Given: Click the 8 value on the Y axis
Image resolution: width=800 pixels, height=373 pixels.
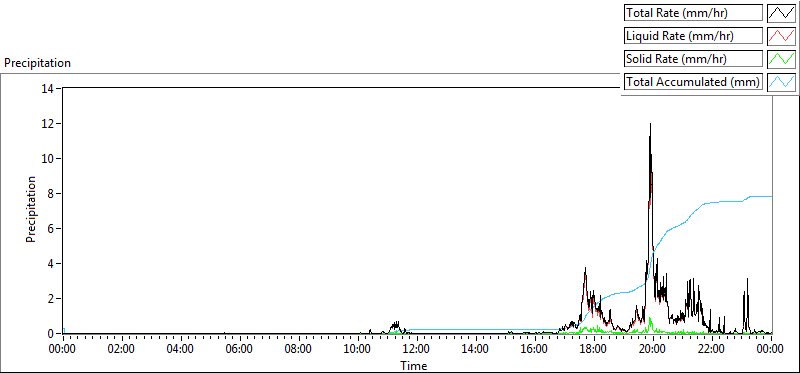Looking at the screenshot, I should coord(52,193).
